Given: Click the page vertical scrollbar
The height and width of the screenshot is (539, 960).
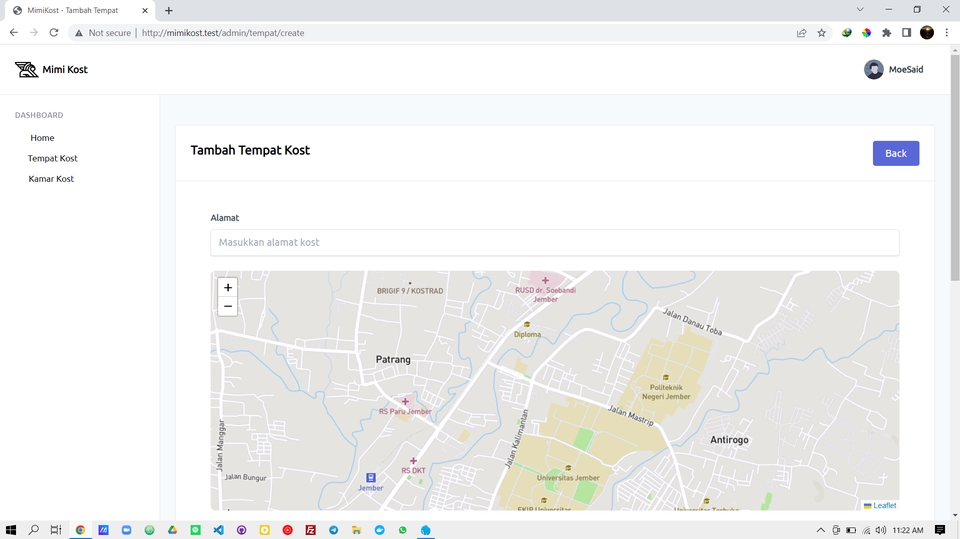Looking at the screenshot, I should (x=954, y=168).
